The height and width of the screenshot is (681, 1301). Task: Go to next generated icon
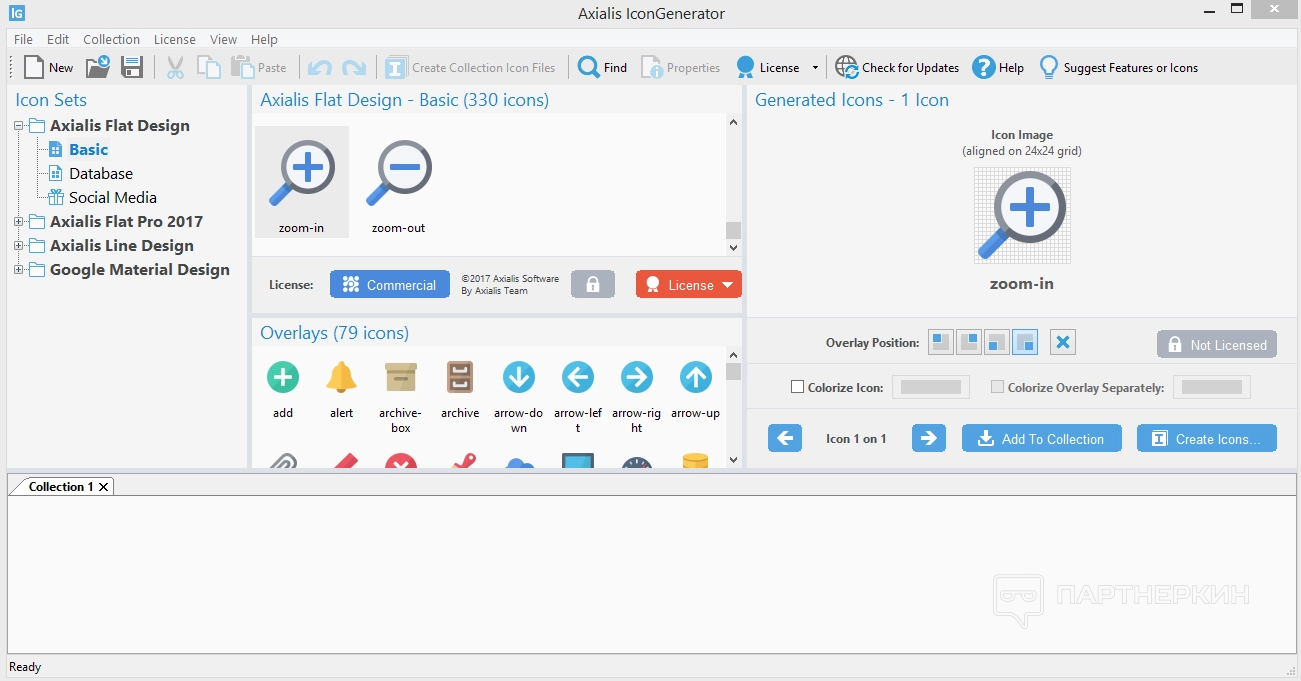tap(929, 438)
